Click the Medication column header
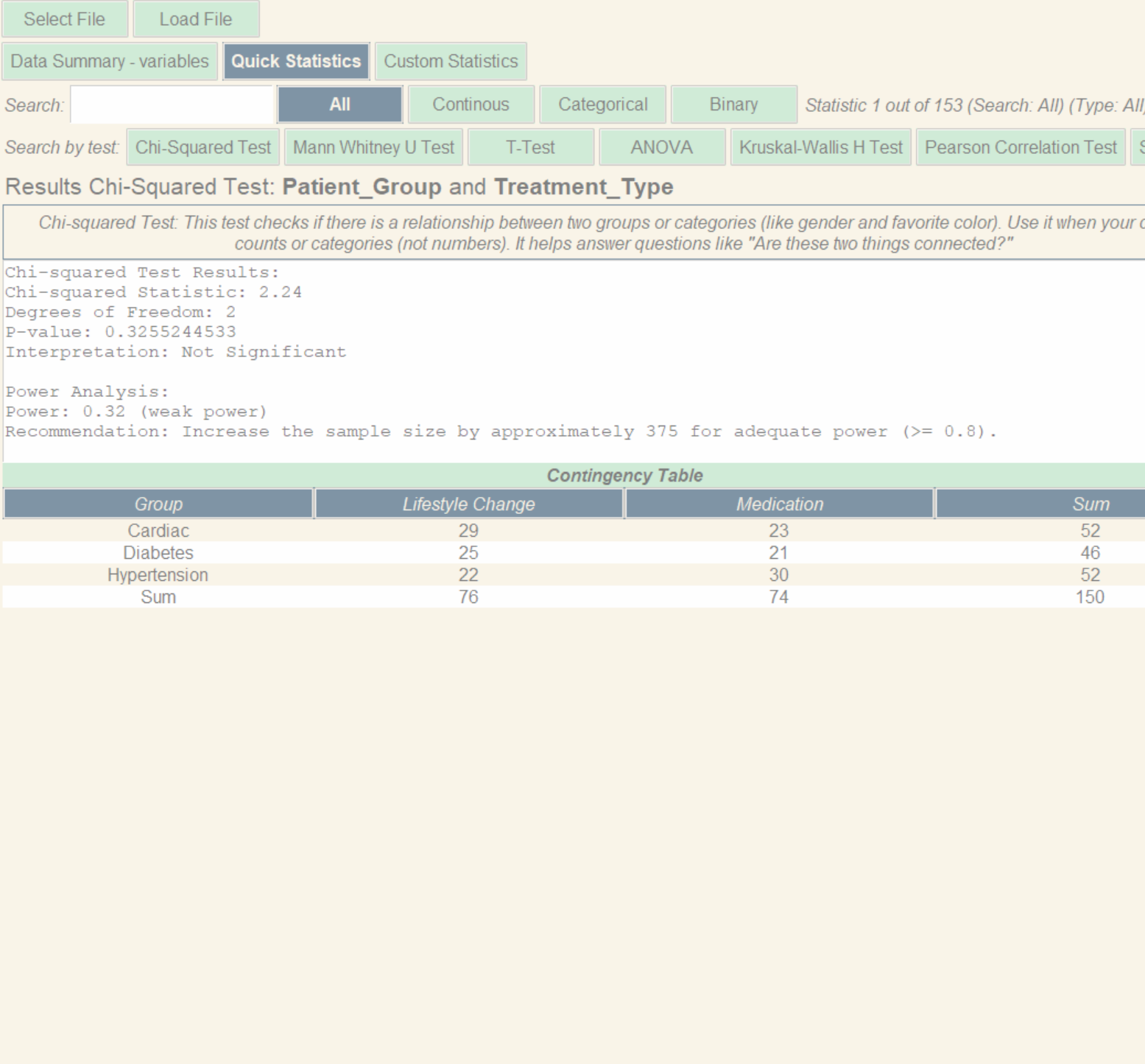Image resolution: width=1145 pixels, height=1064 pixels. 779,504
